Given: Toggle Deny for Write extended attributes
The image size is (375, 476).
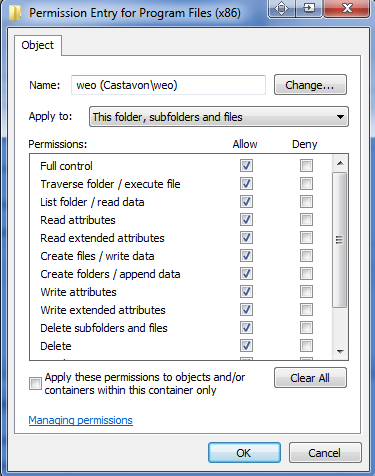Looking at the screenshot, I should tap(306, 310).
